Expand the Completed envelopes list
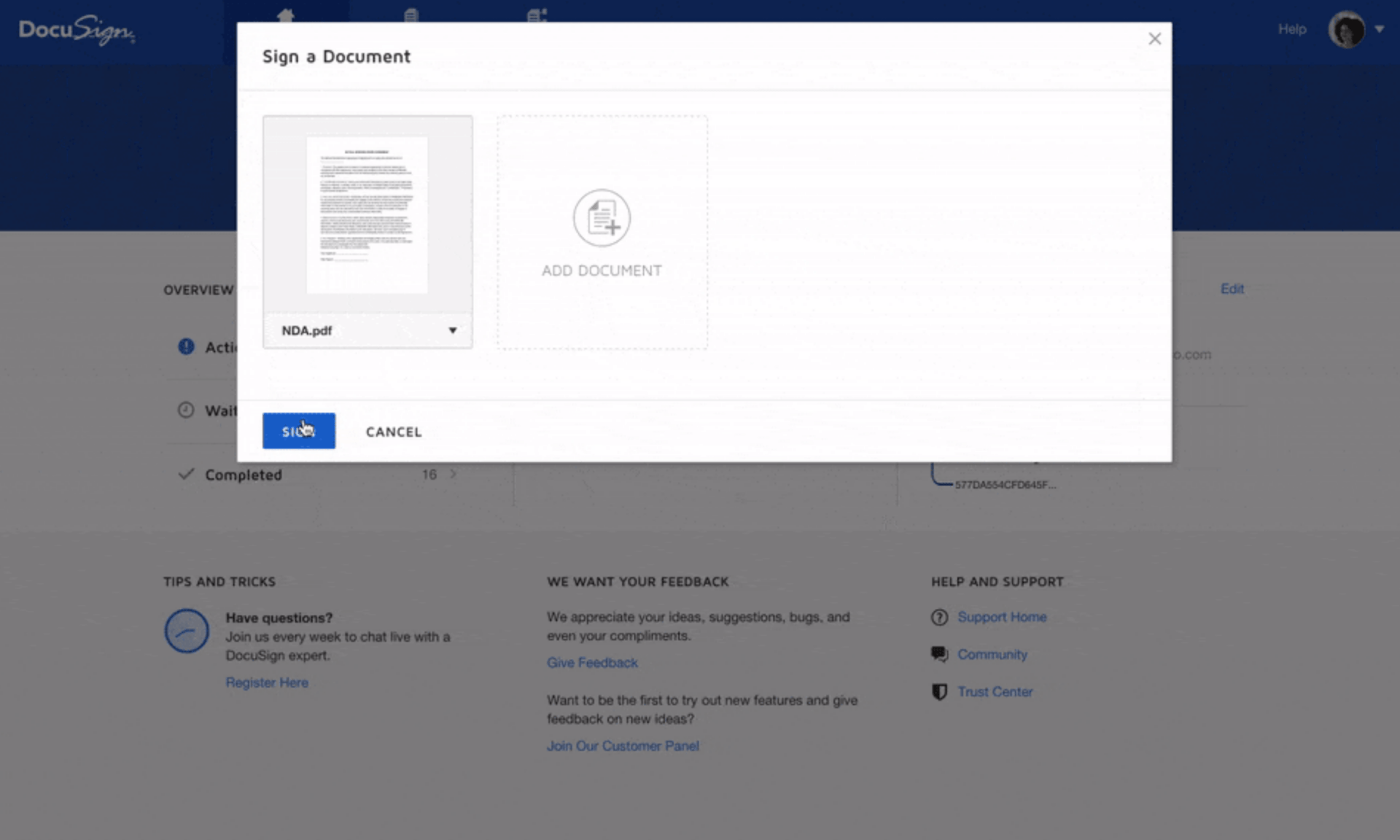The height and width of the screenshot is (840, 1400). [453, 474]
